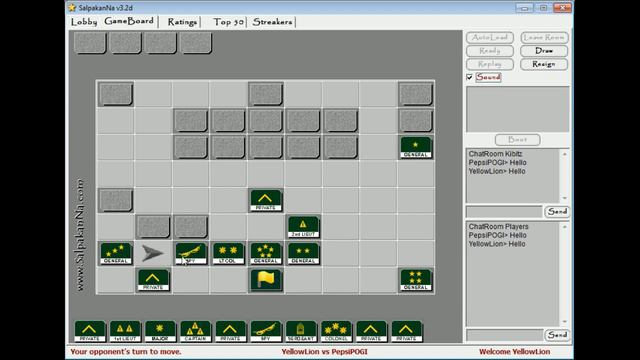Screen dimensions: 640x360
Task: Select the five-star General piece
Action: (266, 253)
